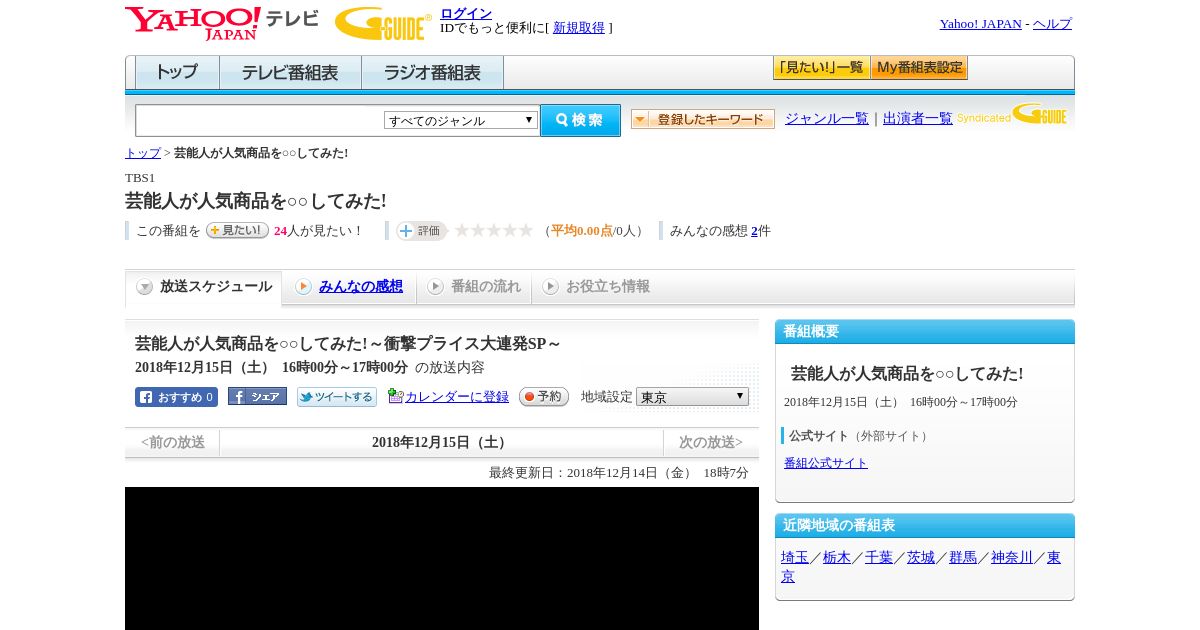Open the 「見たい!」一覧 button
1200x630 pixels.
pos(821,68)
